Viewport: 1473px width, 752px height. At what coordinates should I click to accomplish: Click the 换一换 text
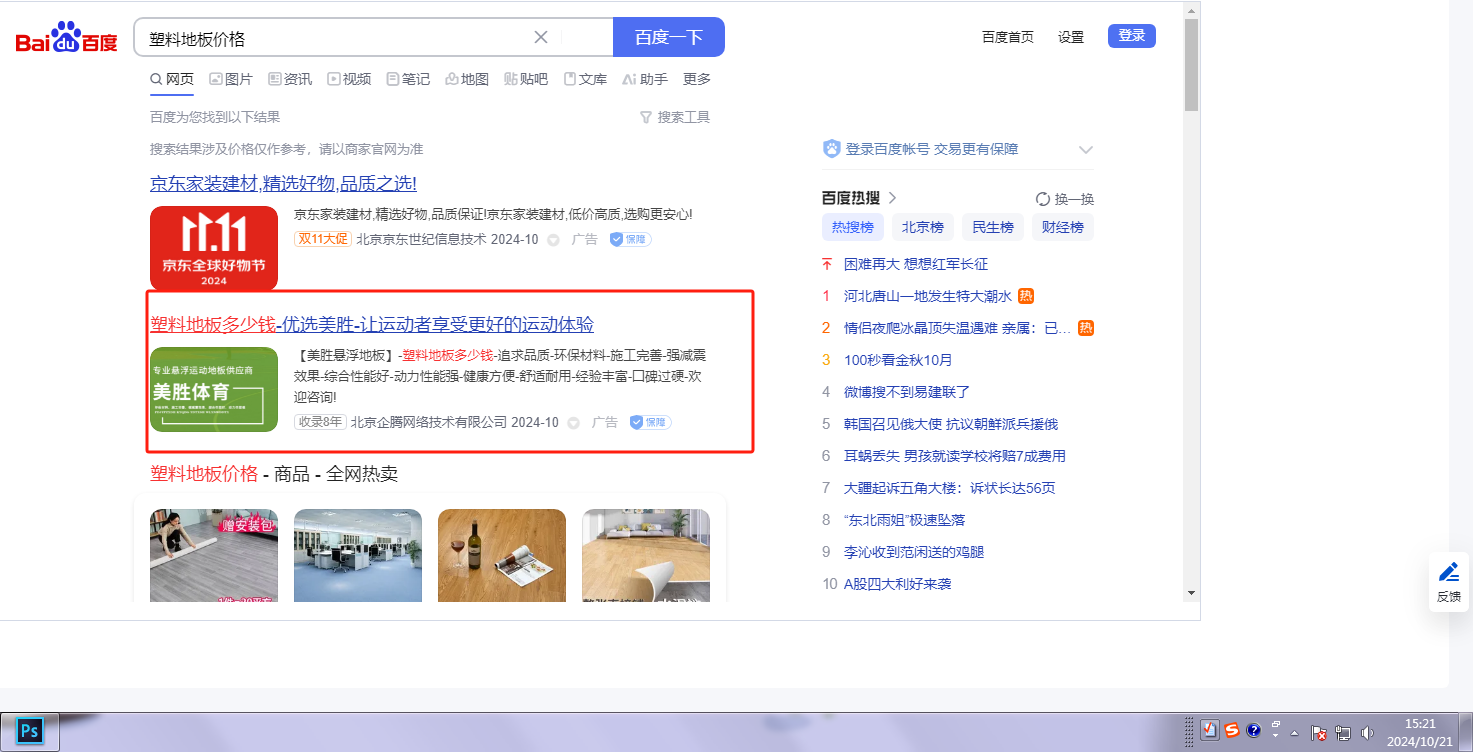pos(1074,199)
